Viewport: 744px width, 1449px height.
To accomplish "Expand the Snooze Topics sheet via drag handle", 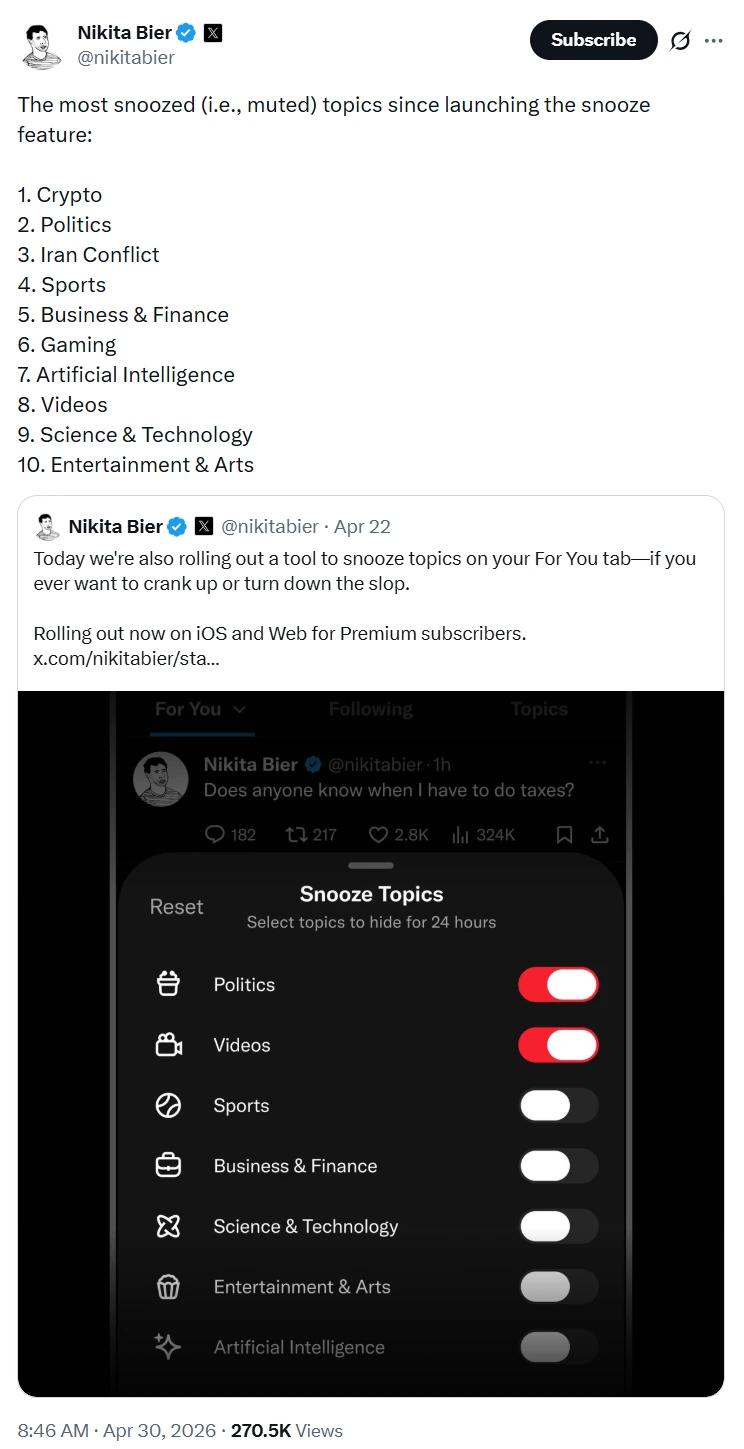I will [371, 866].
